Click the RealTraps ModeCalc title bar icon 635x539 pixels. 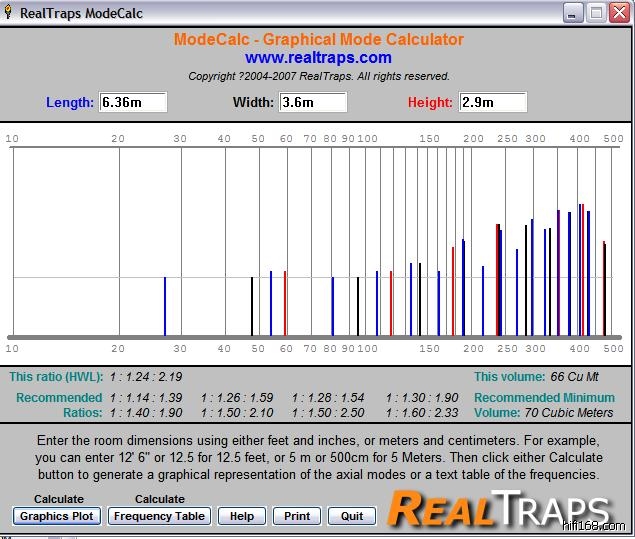coord(10,12)
